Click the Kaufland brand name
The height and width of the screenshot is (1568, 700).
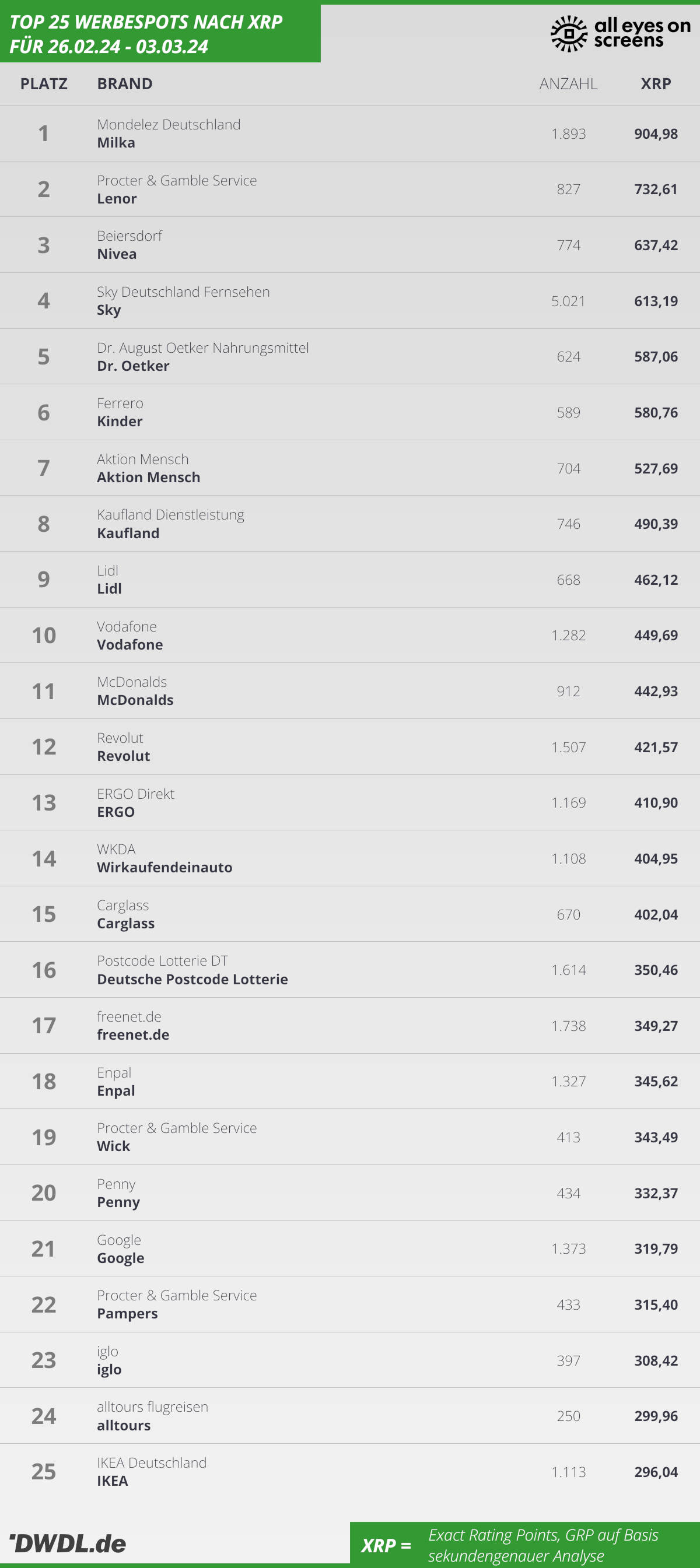[128, 533]
